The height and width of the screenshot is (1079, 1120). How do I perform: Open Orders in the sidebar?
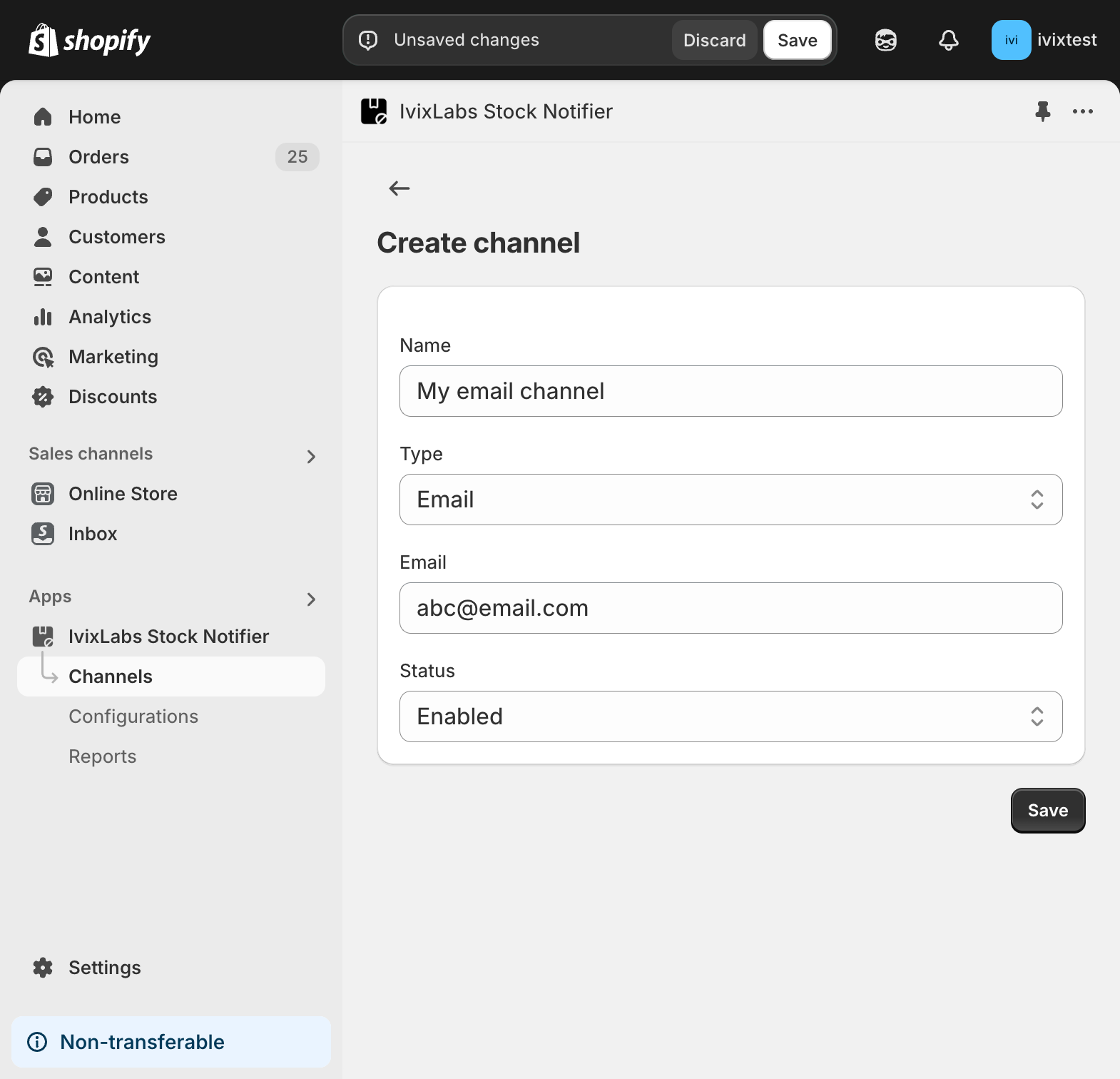(x=171, y=157)
